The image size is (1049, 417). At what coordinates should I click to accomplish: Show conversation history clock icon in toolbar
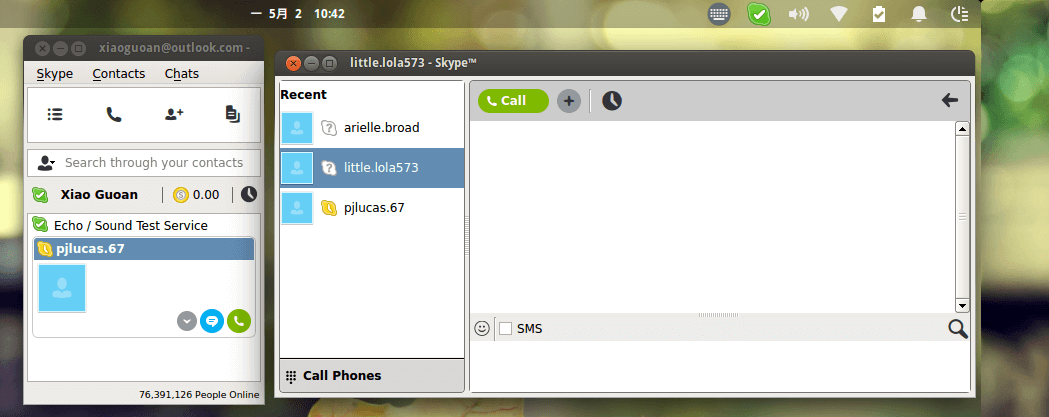pyautogui.click(x=611, y=101)
